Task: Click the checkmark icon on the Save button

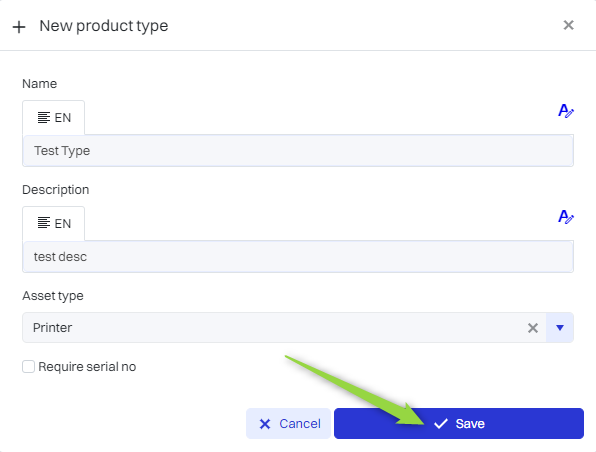Action: coord(441,423)
